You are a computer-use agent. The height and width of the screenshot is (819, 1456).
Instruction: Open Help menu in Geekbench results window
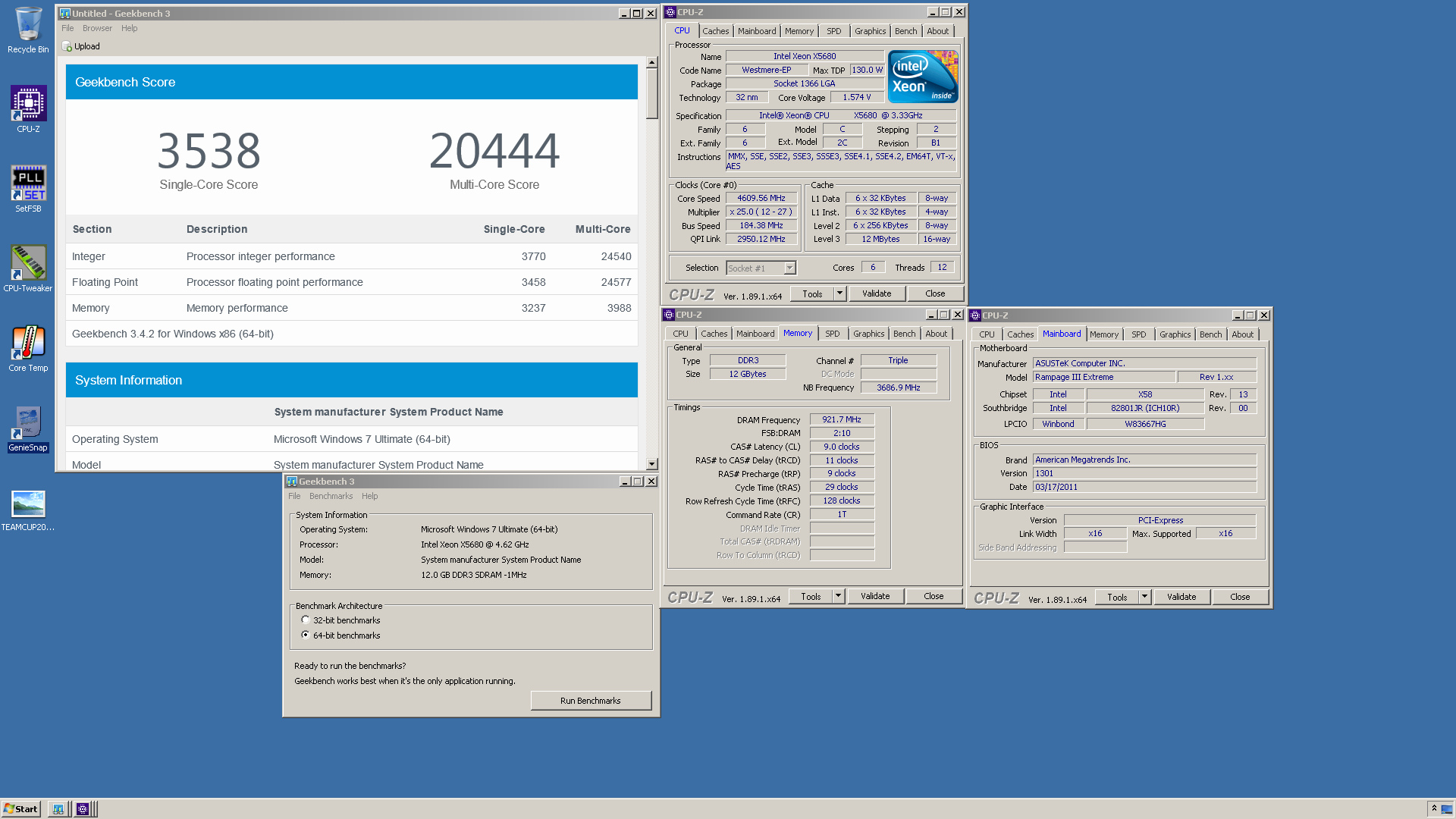tap(130, 28)
